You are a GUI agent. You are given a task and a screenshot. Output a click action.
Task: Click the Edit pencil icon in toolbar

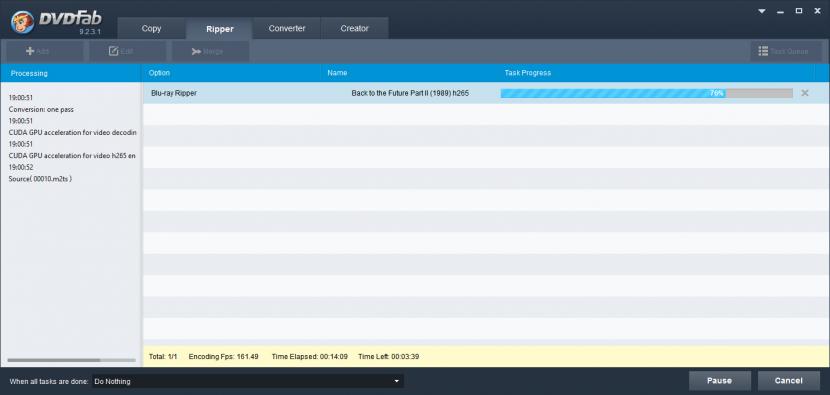pos(113,51)
